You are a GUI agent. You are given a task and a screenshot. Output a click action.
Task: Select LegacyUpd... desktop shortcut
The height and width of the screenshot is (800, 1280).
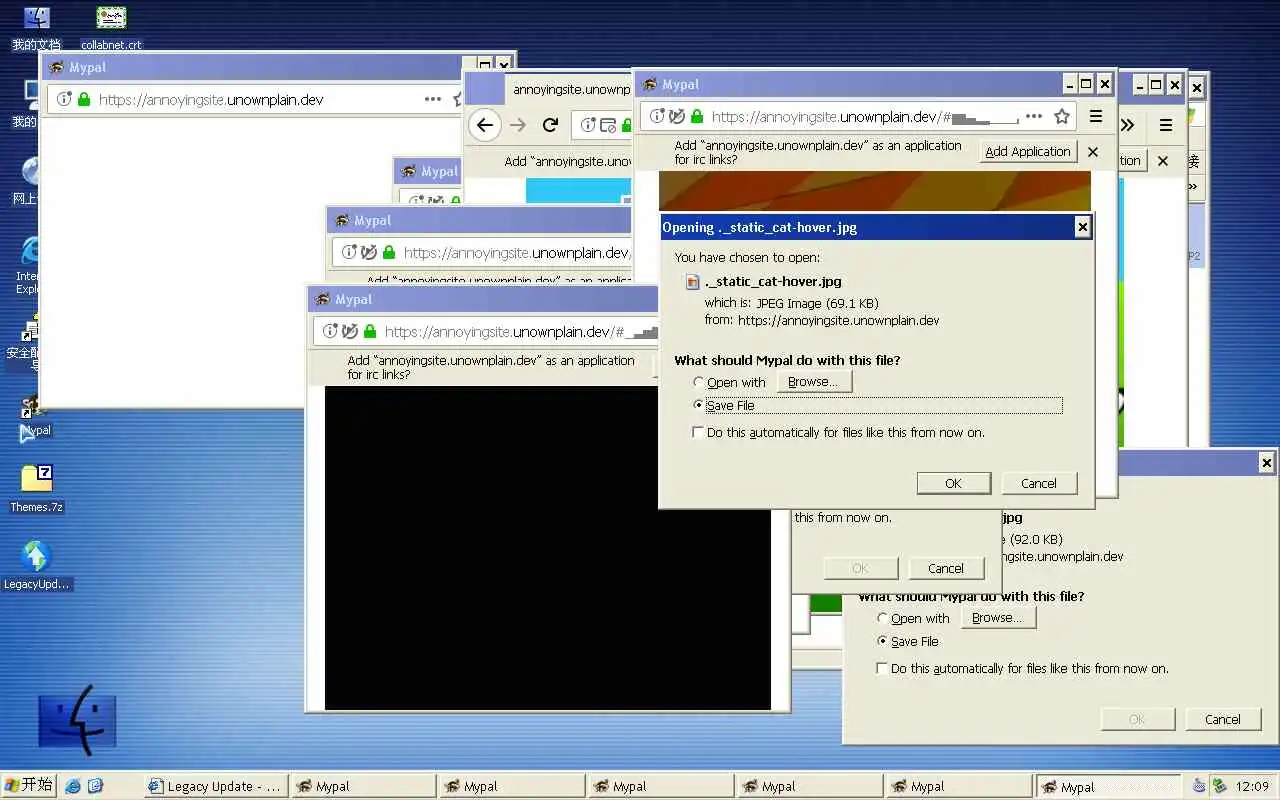pos(36,565)
